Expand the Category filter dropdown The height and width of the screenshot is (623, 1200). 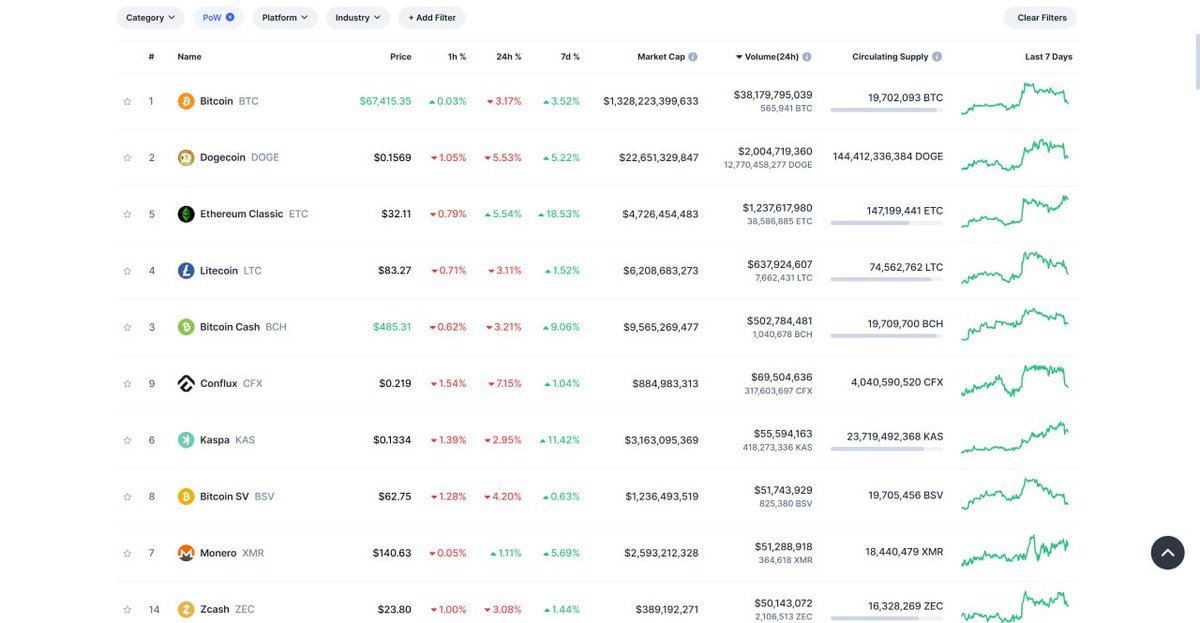[150, 17]
